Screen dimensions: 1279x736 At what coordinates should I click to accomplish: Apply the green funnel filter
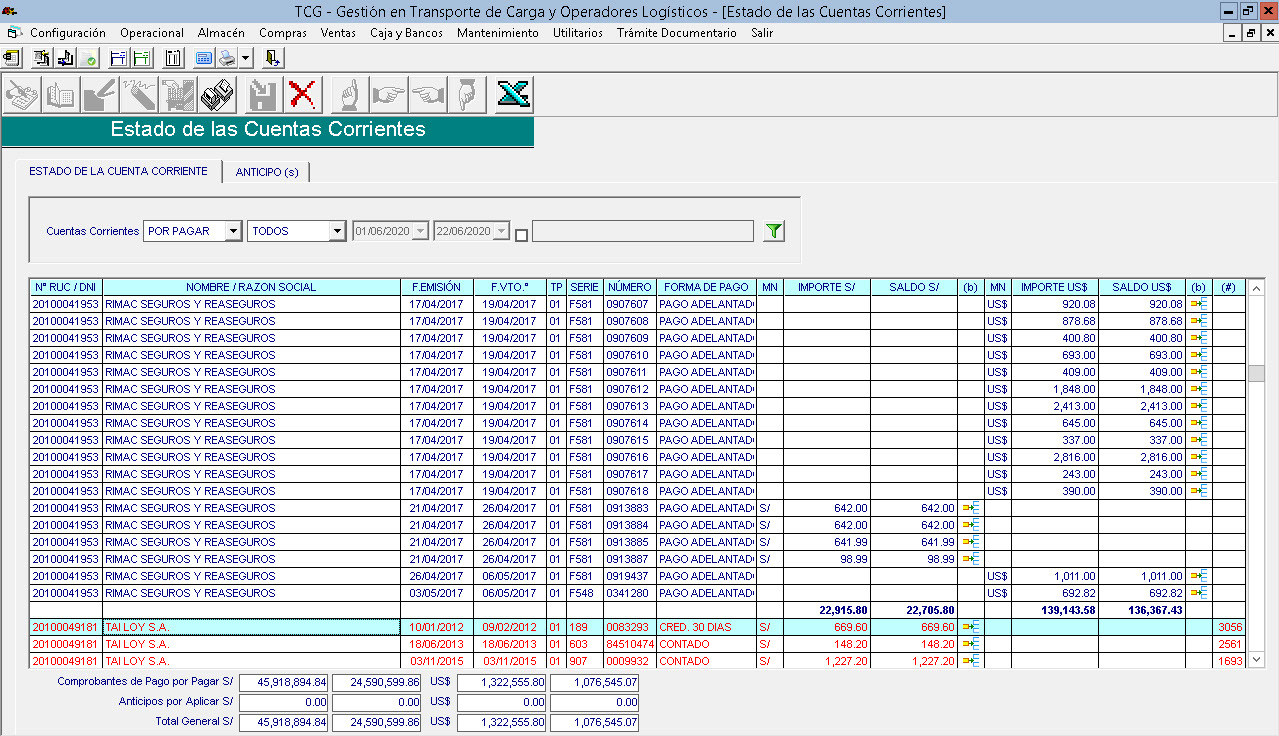(773, 231)
